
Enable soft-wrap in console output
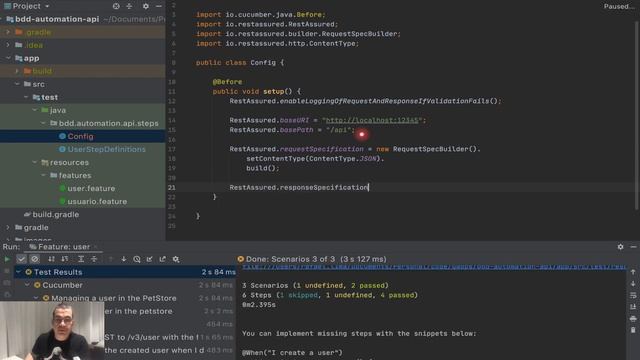pyautogui.click(x=633, y=295)
